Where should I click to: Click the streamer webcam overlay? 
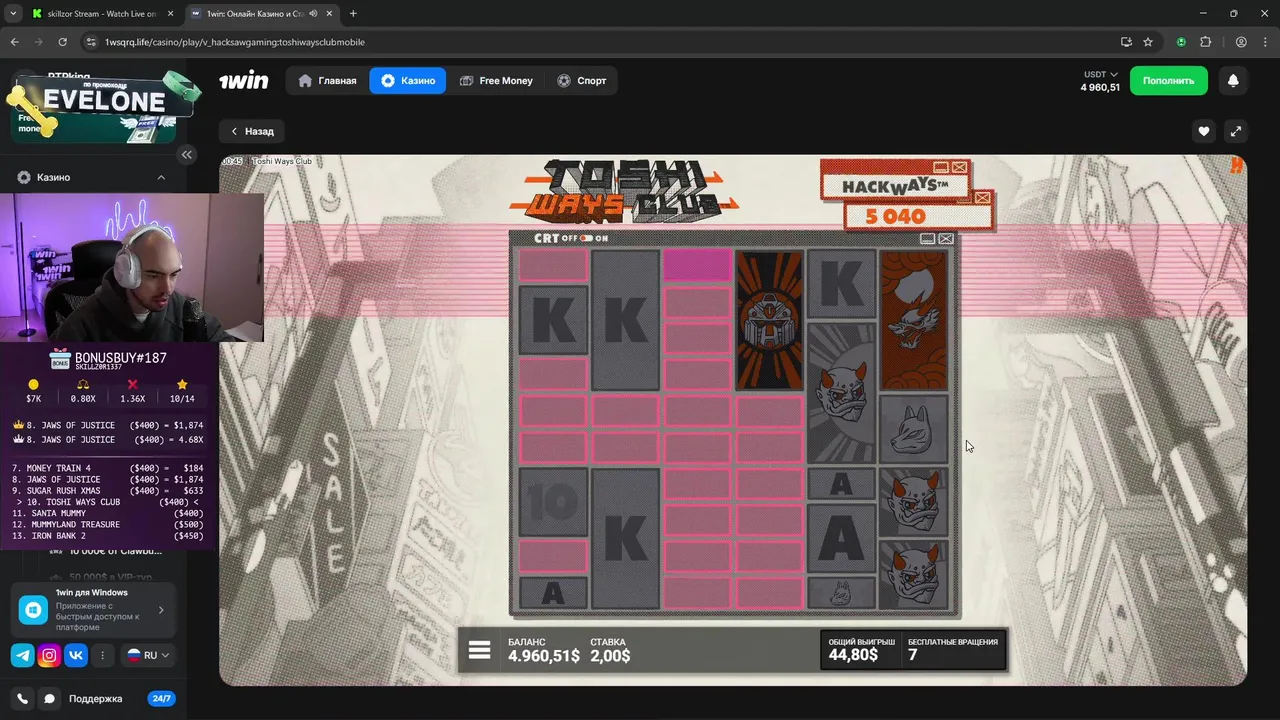(132, 267)
